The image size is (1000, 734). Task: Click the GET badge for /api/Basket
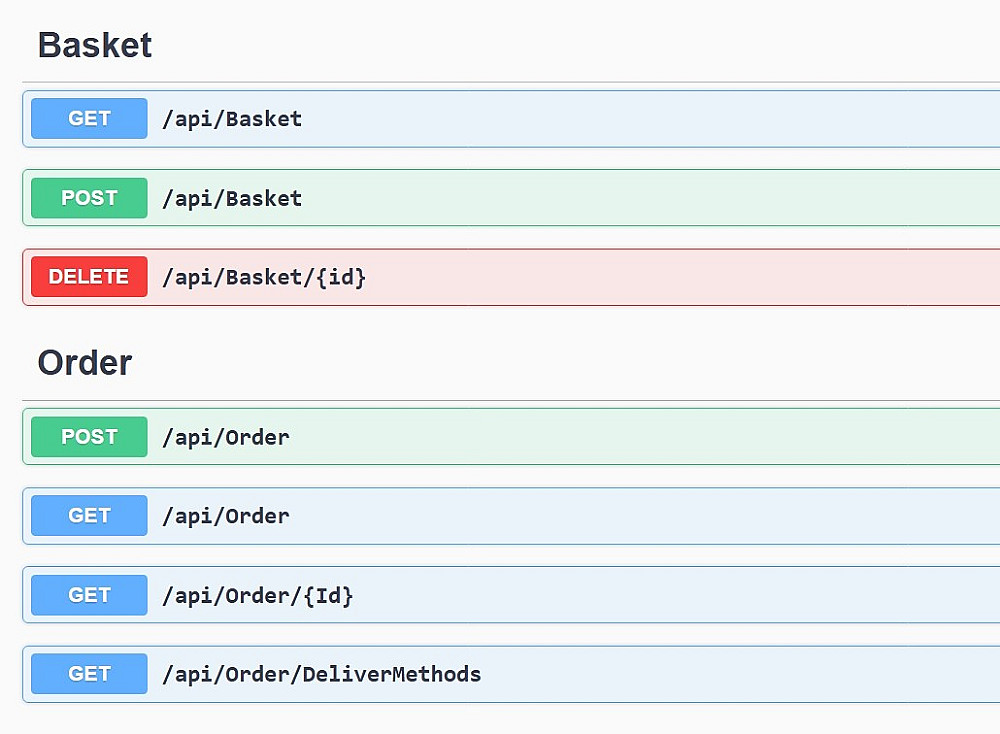click(89, 118)
